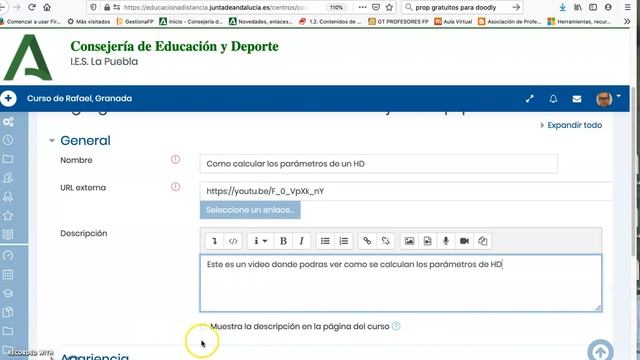
Task: Open the notifications bell
Action: pyautogui.click(x=553, y=99)
